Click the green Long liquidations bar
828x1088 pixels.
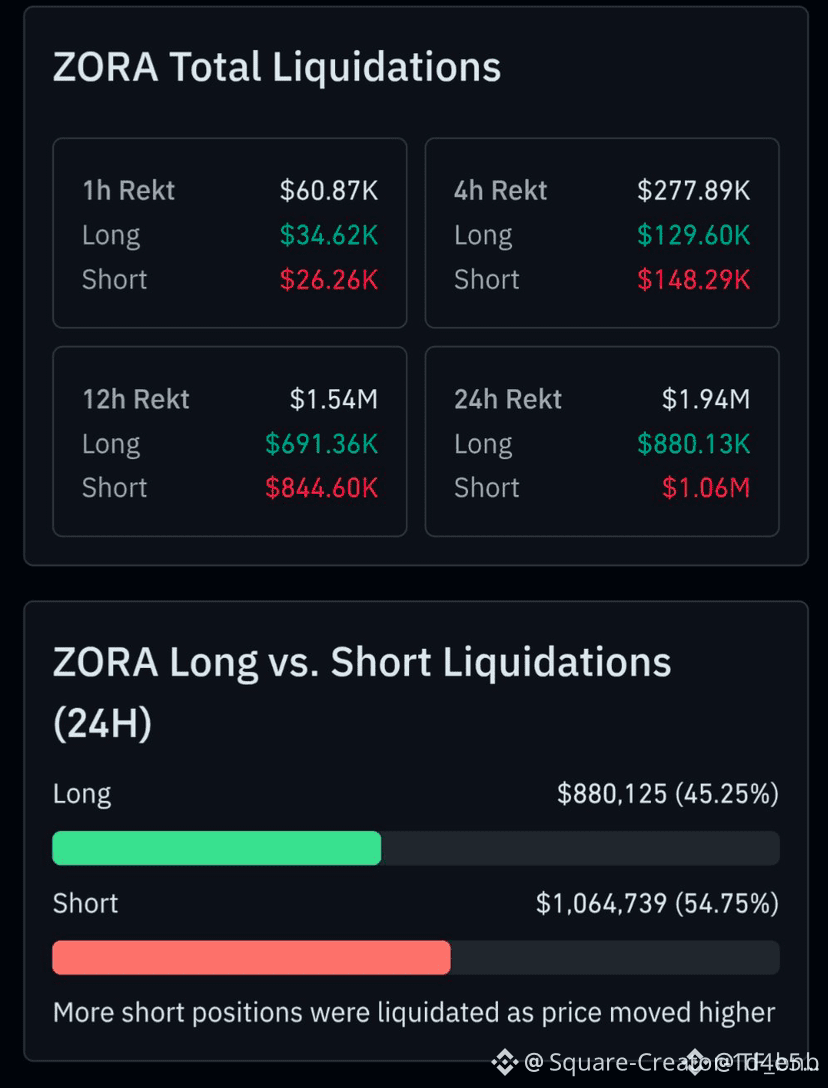pyautogui.click(x=217, y=848)
